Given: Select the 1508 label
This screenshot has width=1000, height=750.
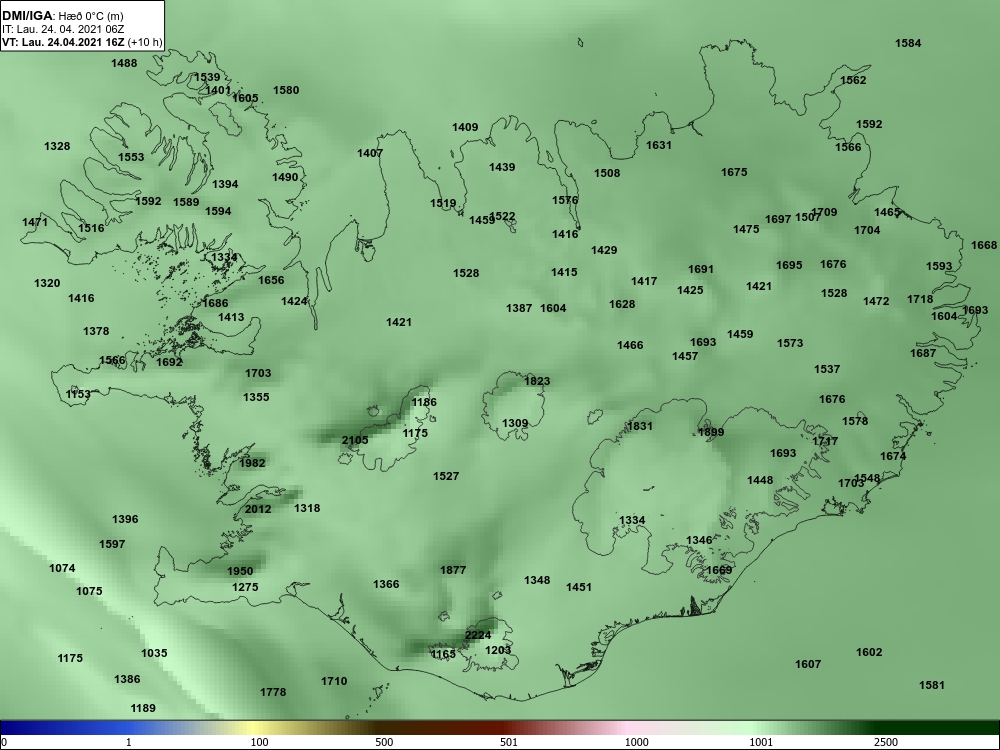Looking at the screenshot, I should coord(607,173).
